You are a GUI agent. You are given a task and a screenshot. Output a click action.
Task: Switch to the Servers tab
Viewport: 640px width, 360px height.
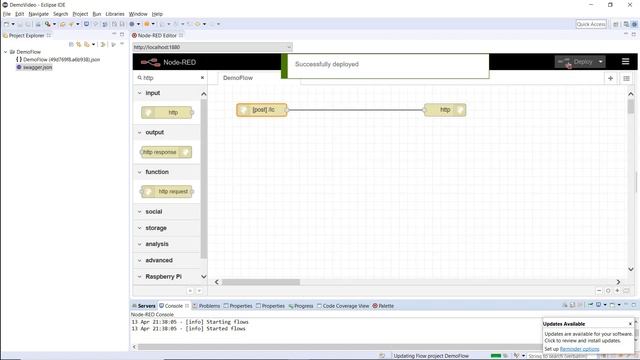click(144, 306)
